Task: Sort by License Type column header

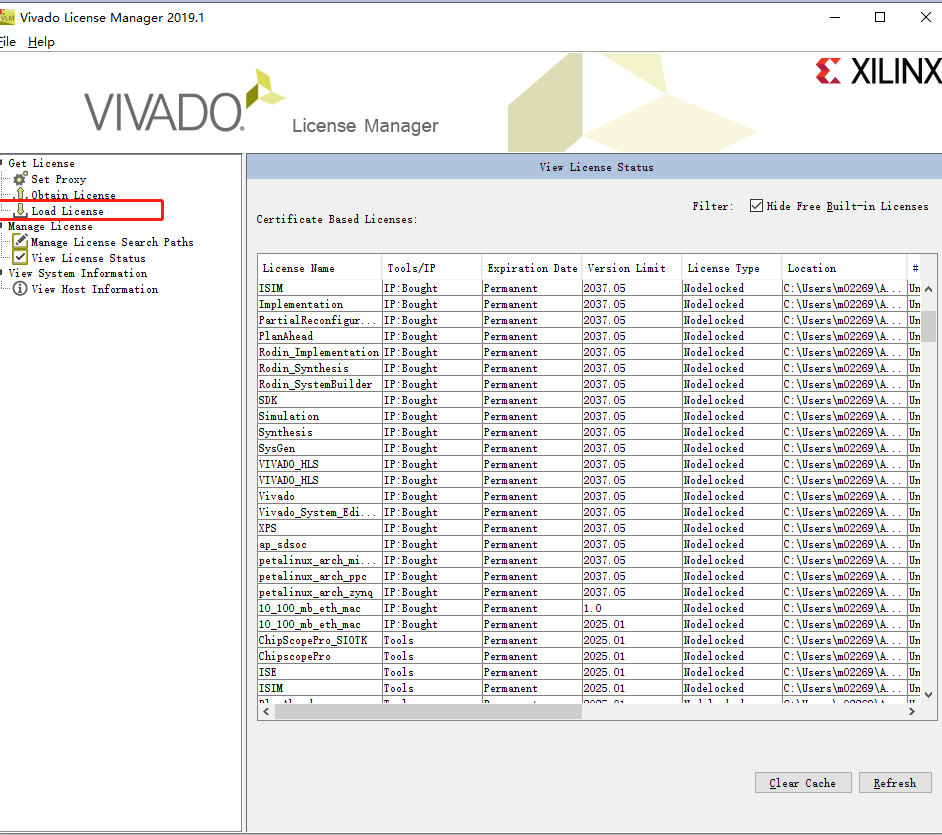Action: coord(731,268)
